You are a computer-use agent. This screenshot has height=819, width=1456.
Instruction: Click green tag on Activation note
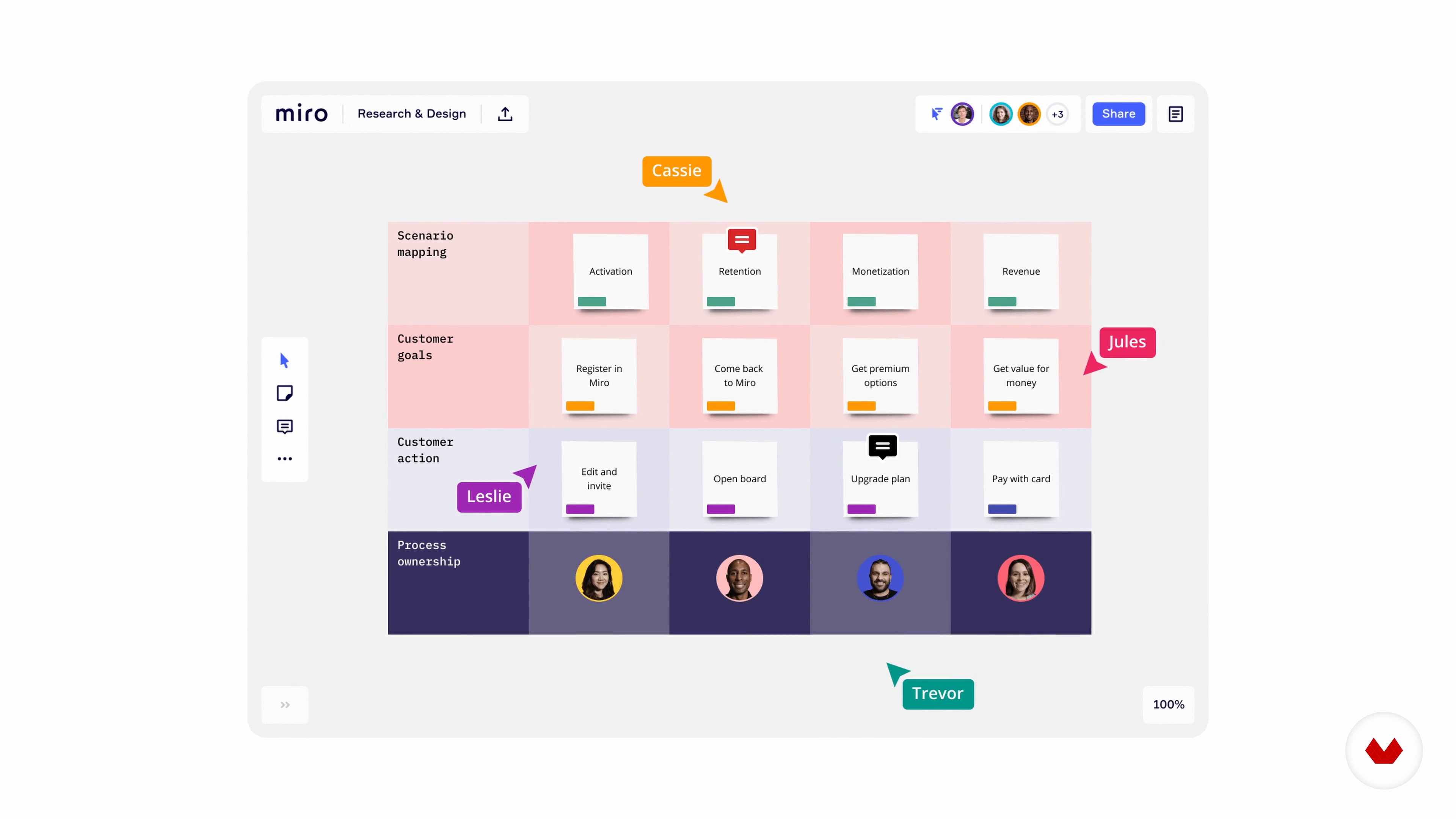pos(592,301)
